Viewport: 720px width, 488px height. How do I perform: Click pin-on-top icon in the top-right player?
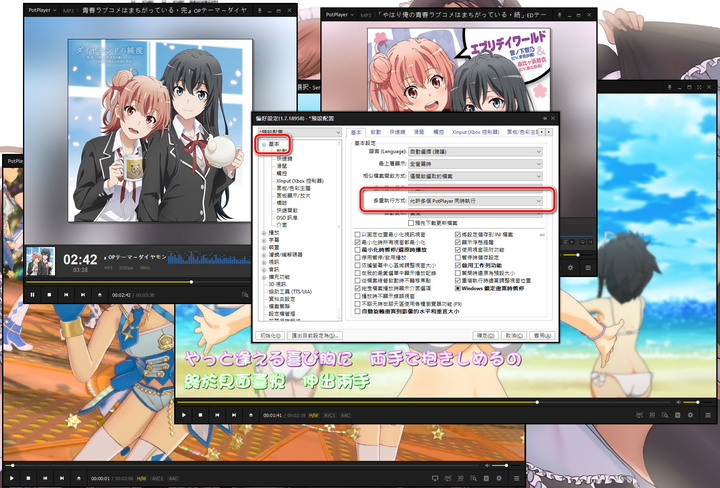tap(559, 15)
